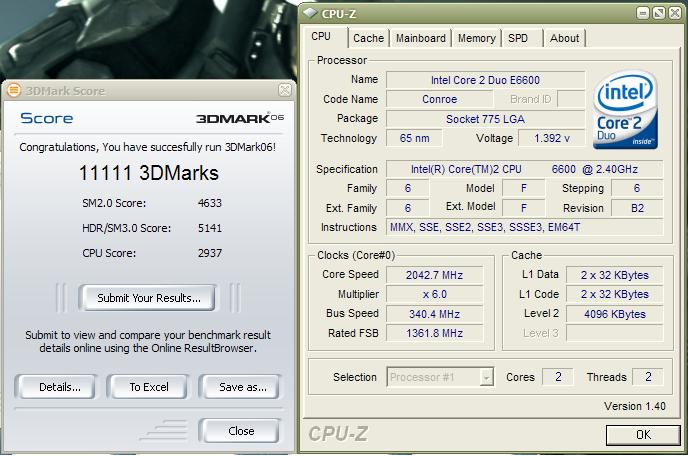Image resolution: width=688 pixels, height=456 pixels.
Task: Click the CPU-Z title bar icon
Action: [x=311, y=13]
